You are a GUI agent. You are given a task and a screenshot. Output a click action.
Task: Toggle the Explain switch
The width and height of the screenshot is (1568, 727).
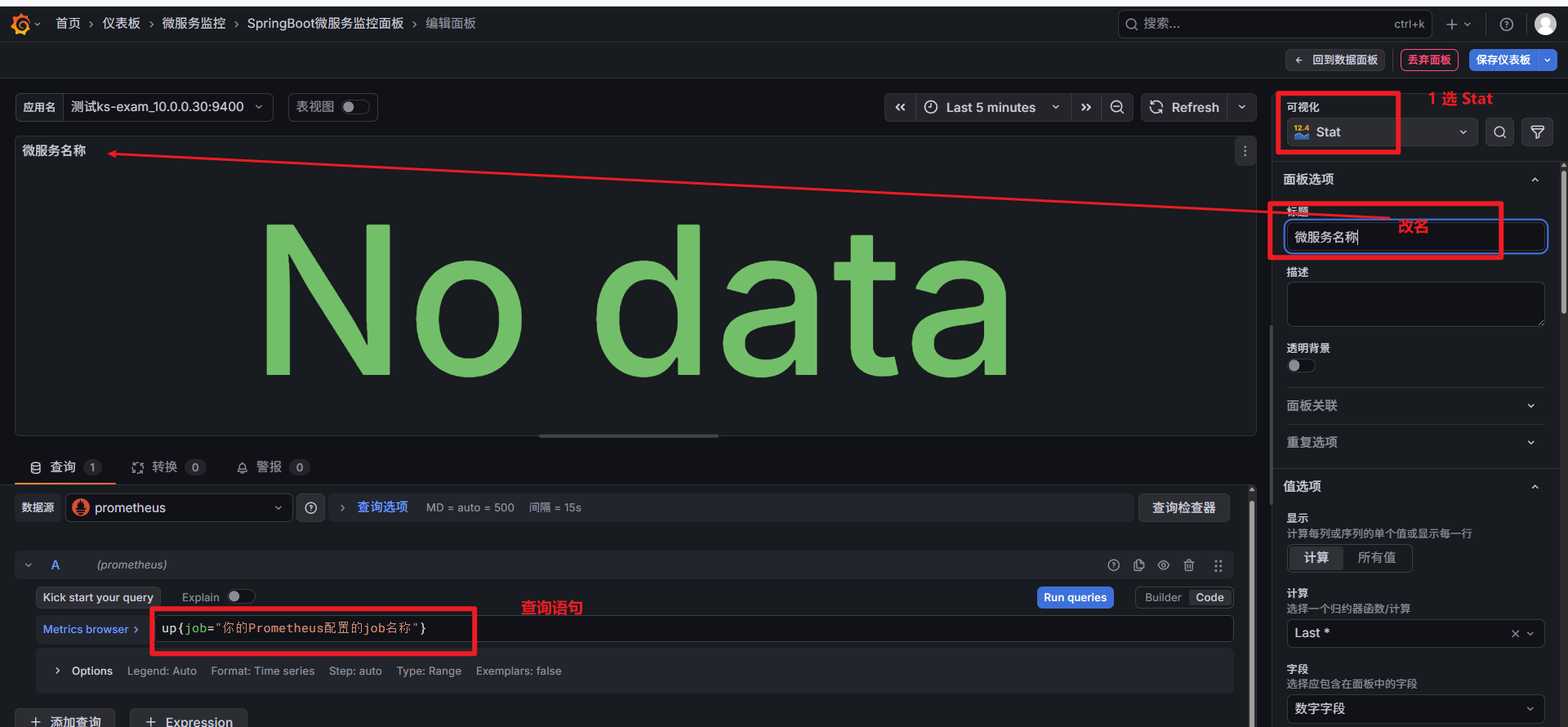[x=241, y=596]
